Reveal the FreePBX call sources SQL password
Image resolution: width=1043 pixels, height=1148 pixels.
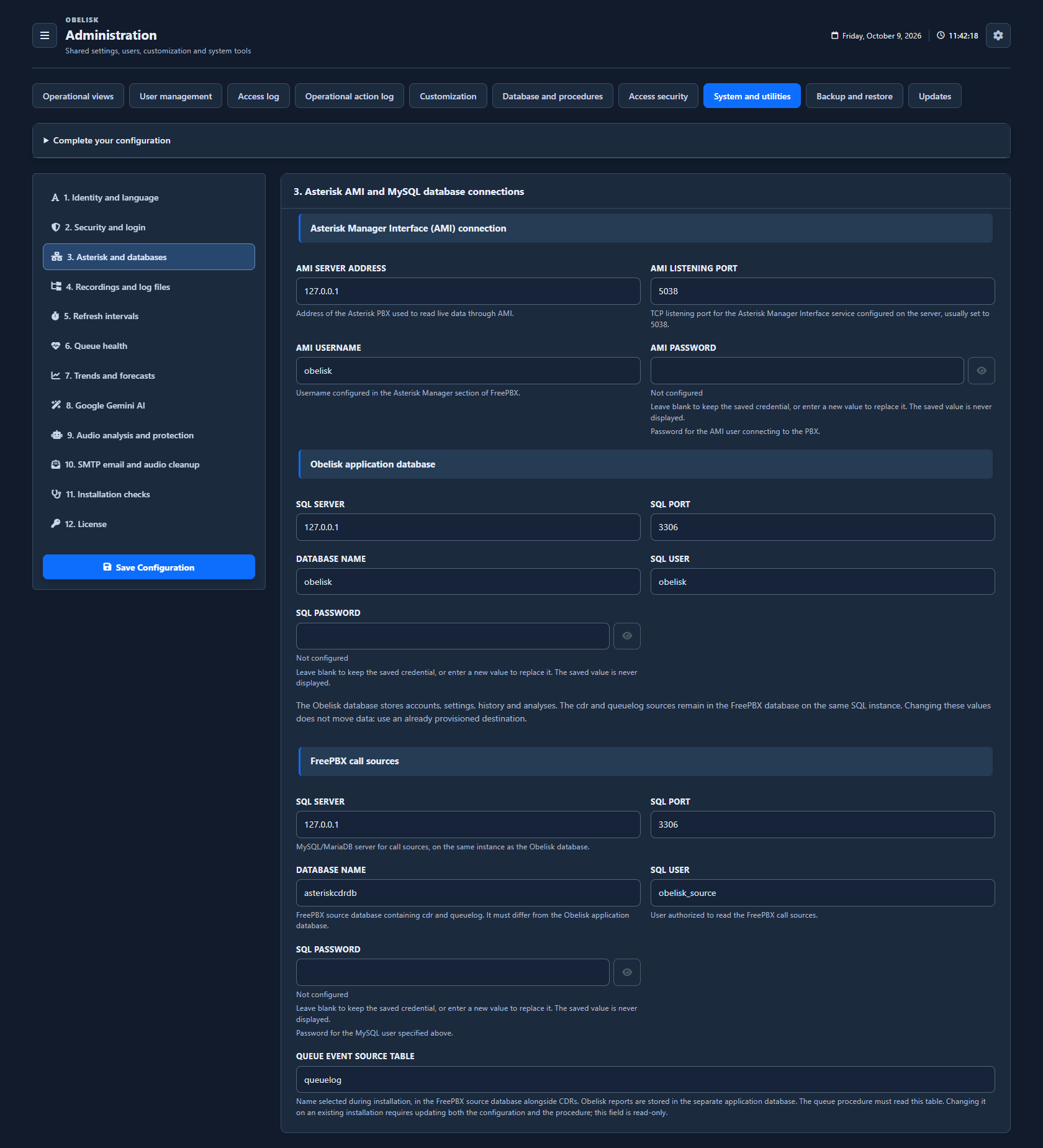627,972
